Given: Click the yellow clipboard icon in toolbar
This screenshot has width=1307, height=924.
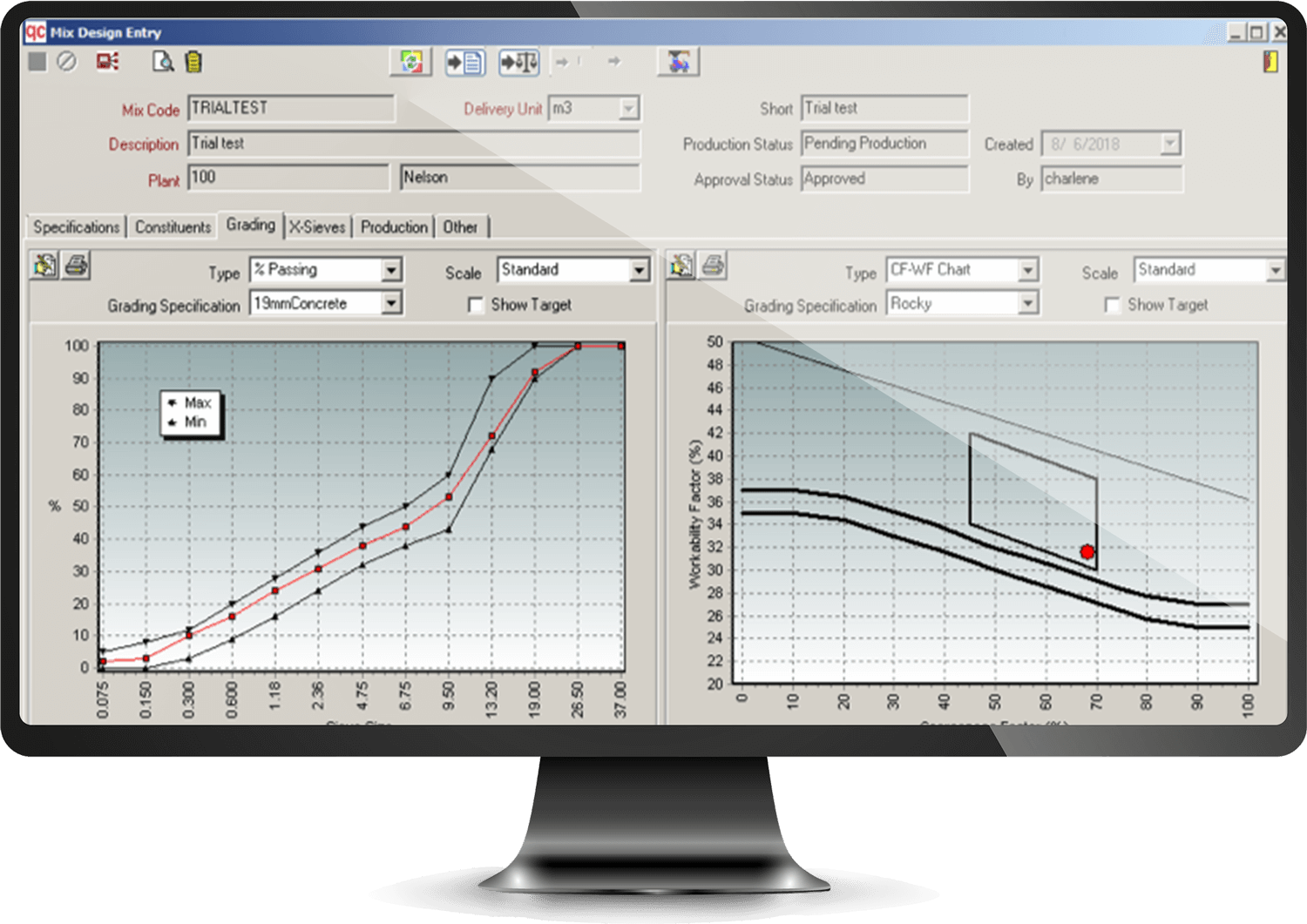Looking at the screenshot, I should tap(193, 62).
